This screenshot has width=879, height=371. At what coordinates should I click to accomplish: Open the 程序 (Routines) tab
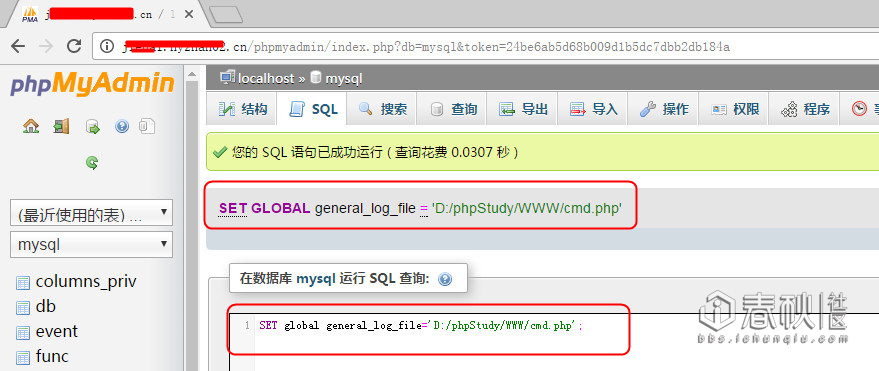tap(804, 109)
